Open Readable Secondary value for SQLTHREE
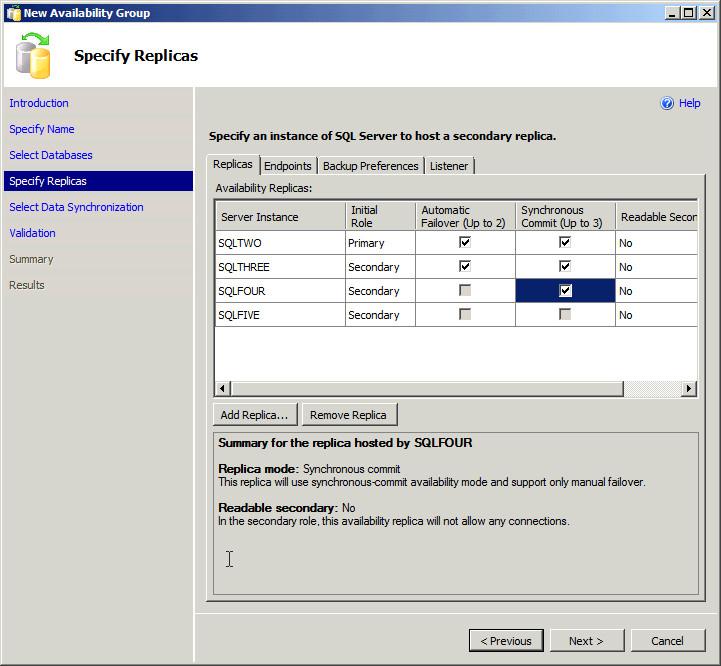This screenshot has width=721, height=666. (656, 267)
